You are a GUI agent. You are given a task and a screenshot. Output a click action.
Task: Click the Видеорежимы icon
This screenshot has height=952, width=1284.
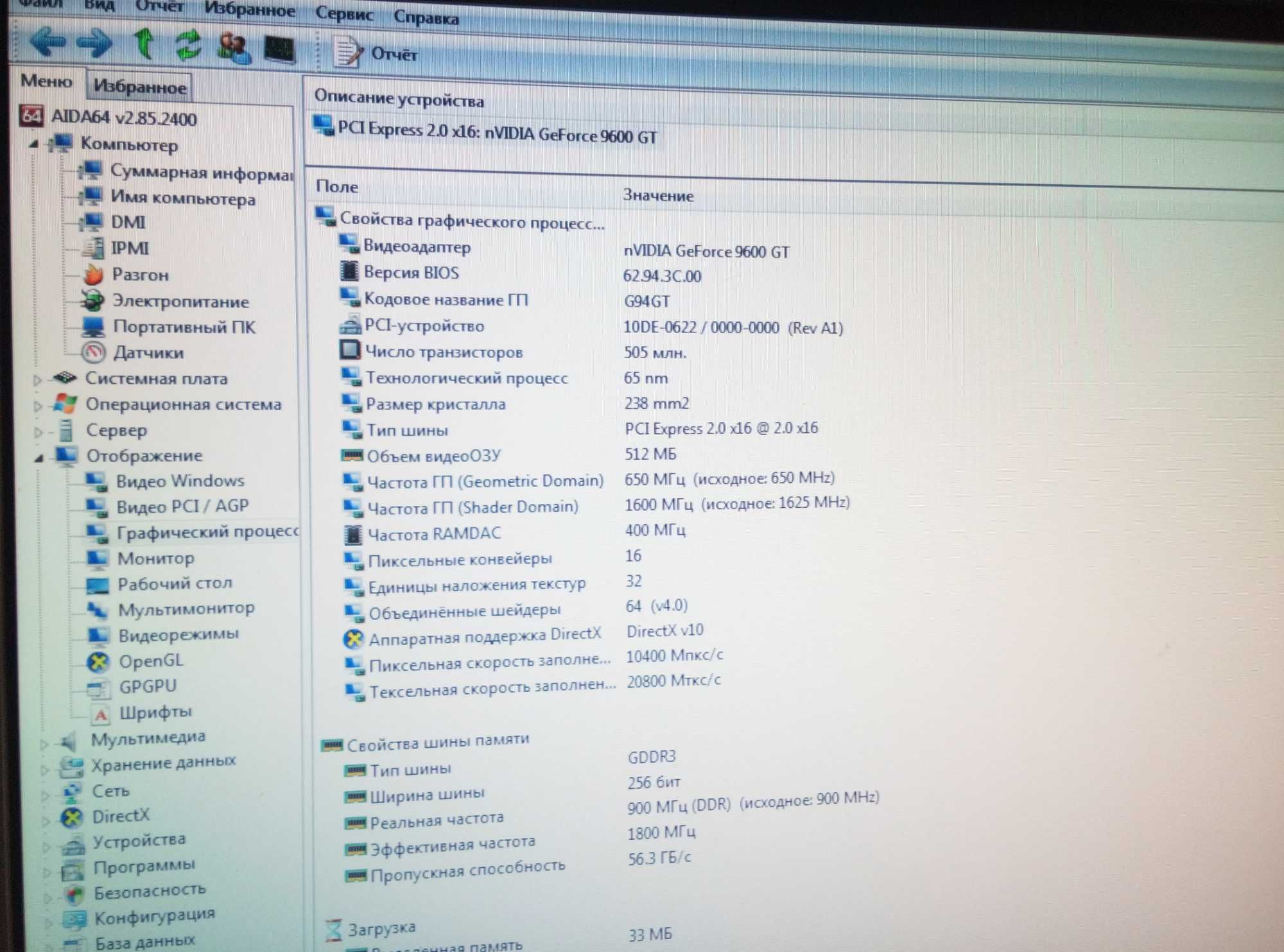pyautogui.click(x=98, y=635)
